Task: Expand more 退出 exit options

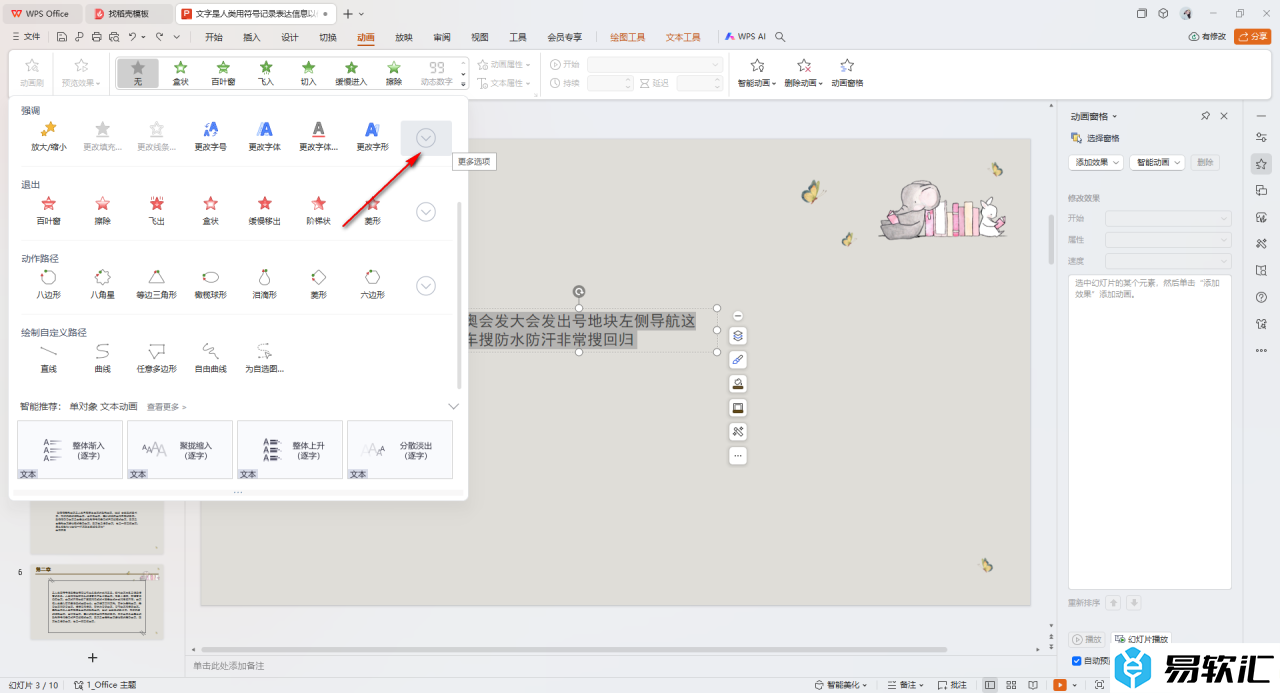Action: [426, 212]
